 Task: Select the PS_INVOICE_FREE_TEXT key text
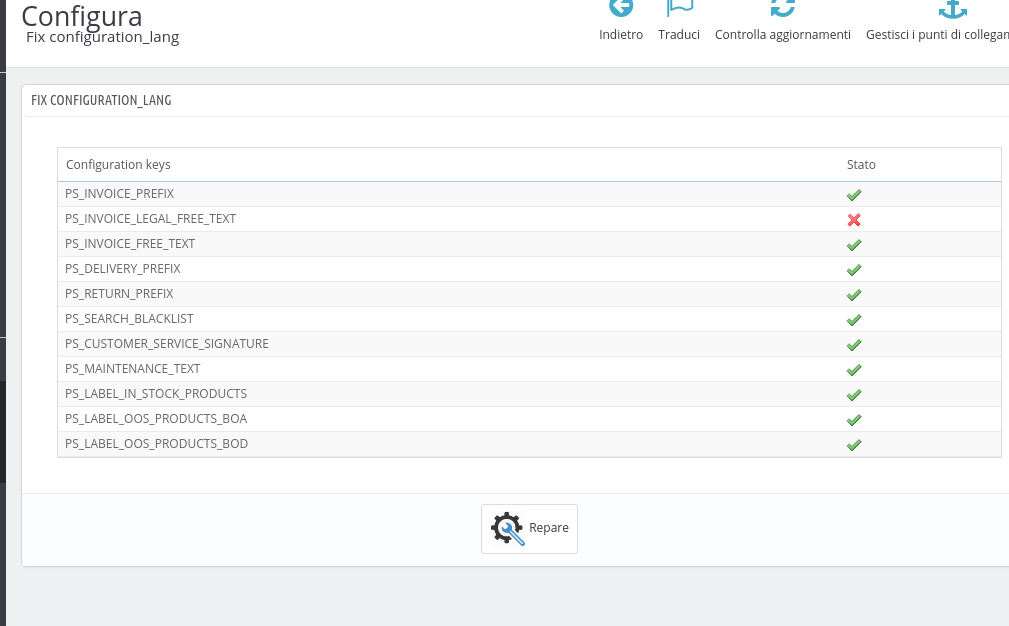pyautogui.click(x=130, y=244)
